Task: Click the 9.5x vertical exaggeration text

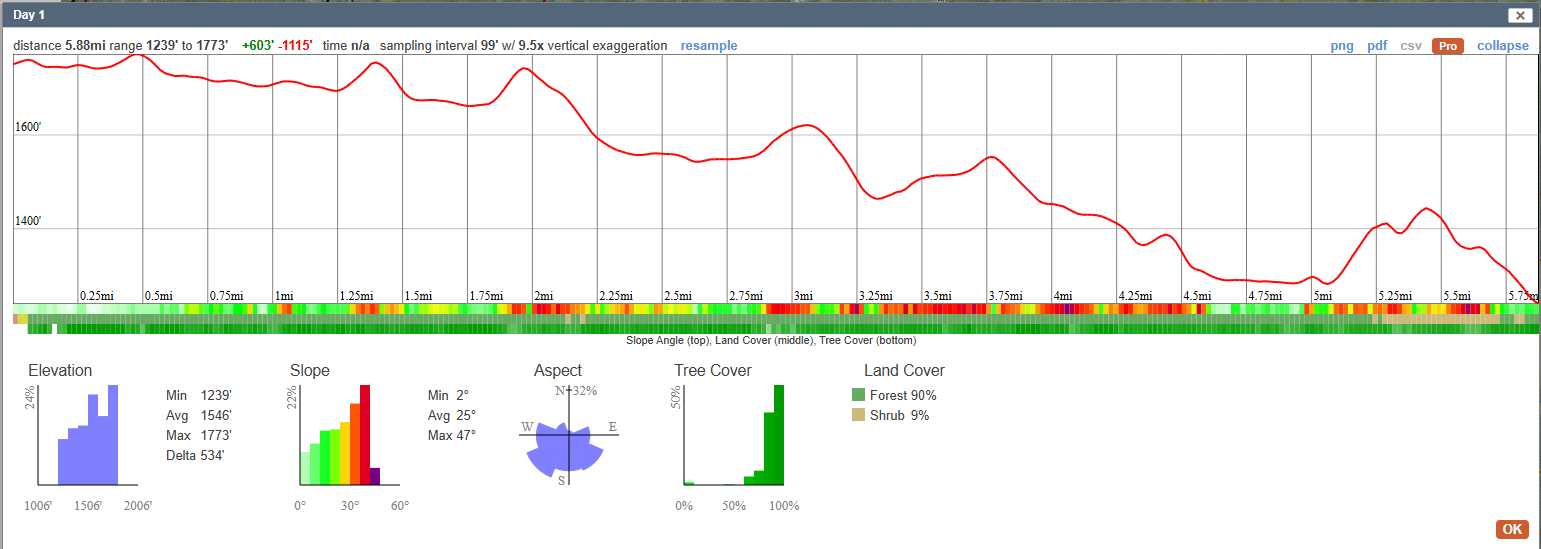Action: pyautogui.click(x=593, y=46)
